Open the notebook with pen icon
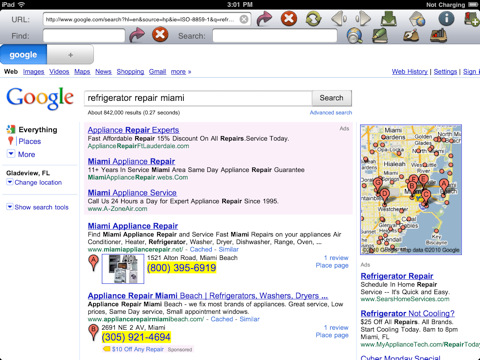The width and height of the screenshot is (480, 360). [x=380, y=35]
